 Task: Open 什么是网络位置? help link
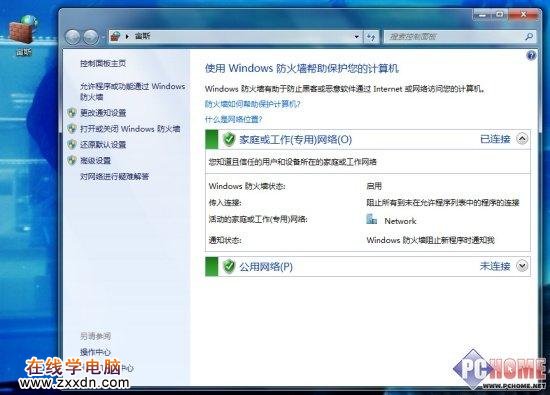[234, 119]
